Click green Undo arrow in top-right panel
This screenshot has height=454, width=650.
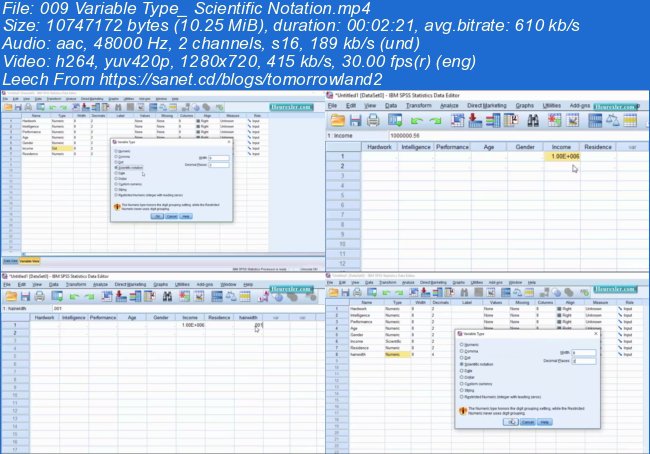[x=416, y=121]
